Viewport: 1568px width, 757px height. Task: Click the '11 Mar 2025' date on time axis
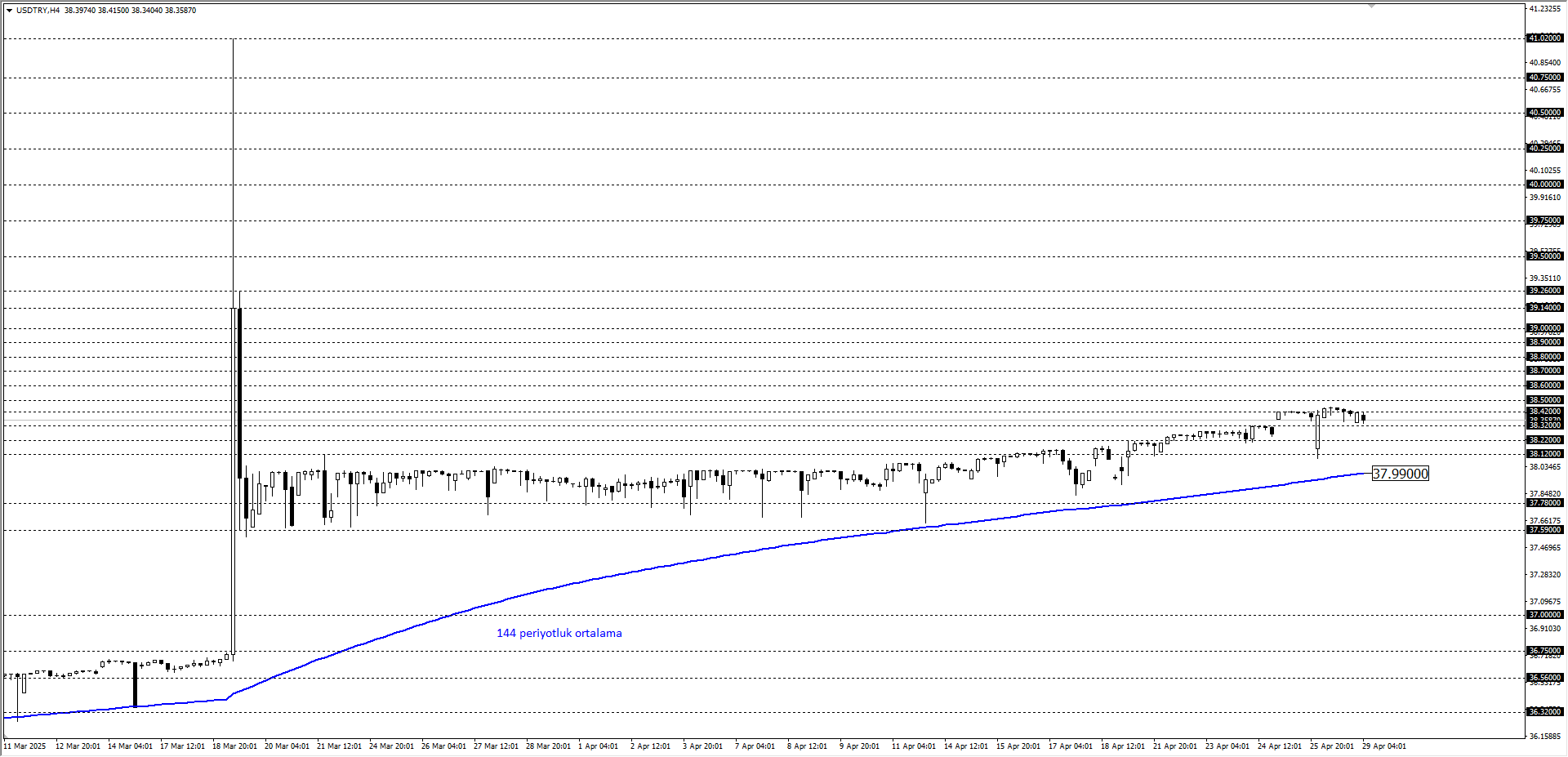click(25, 746)
